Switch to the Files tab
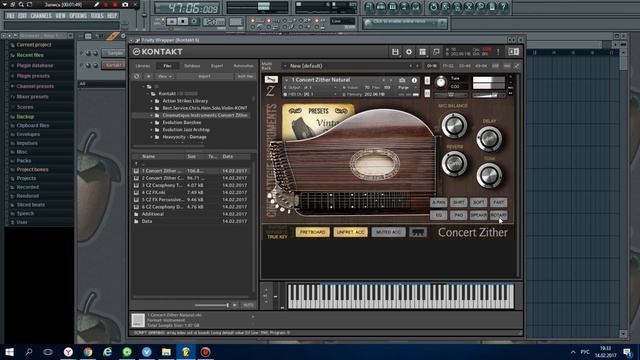 pos(167,66)
